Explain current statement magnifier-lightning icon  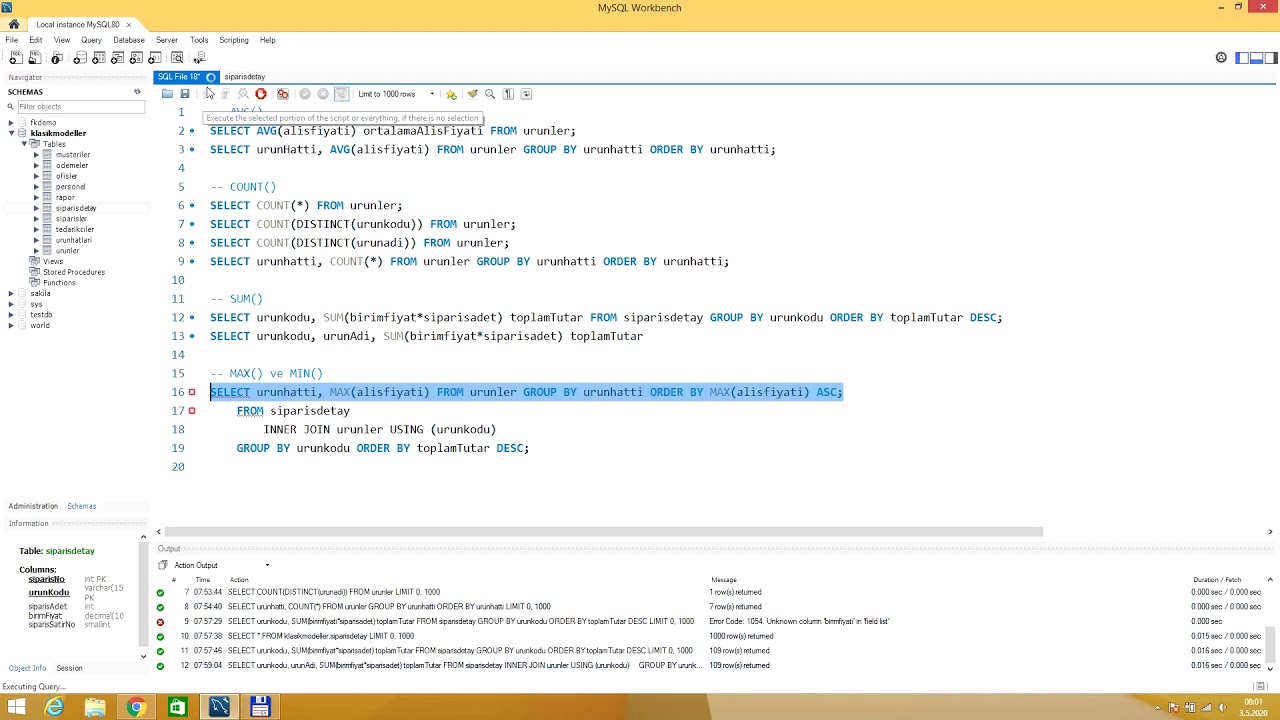[243, 94]
